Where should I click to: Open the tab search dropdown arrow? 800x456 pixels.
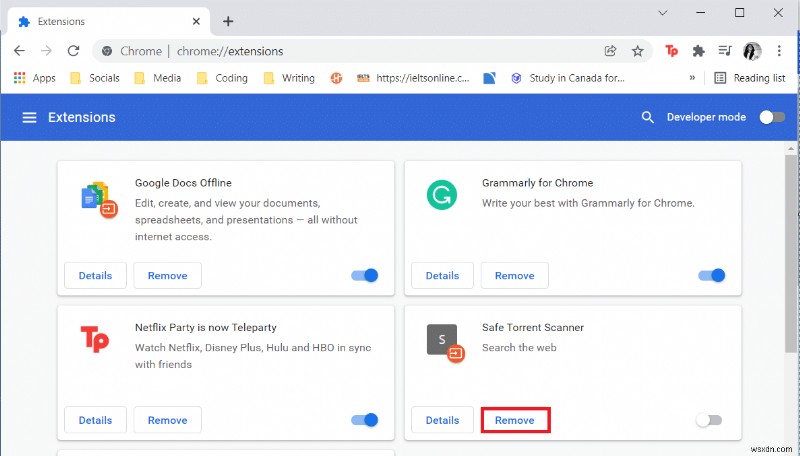click(663, 13)
